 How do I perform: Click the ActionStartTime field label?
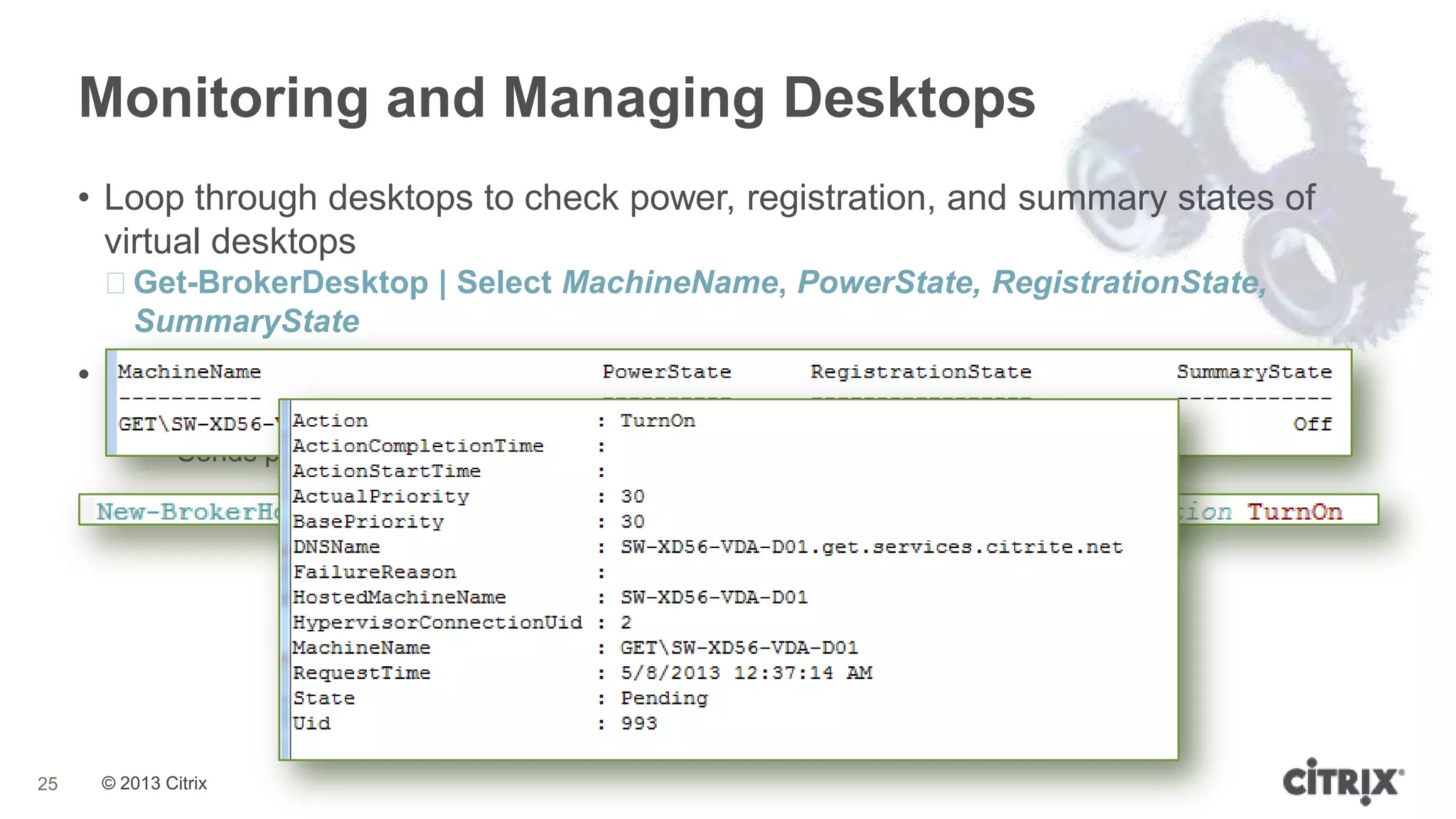(x=387, y=471)
